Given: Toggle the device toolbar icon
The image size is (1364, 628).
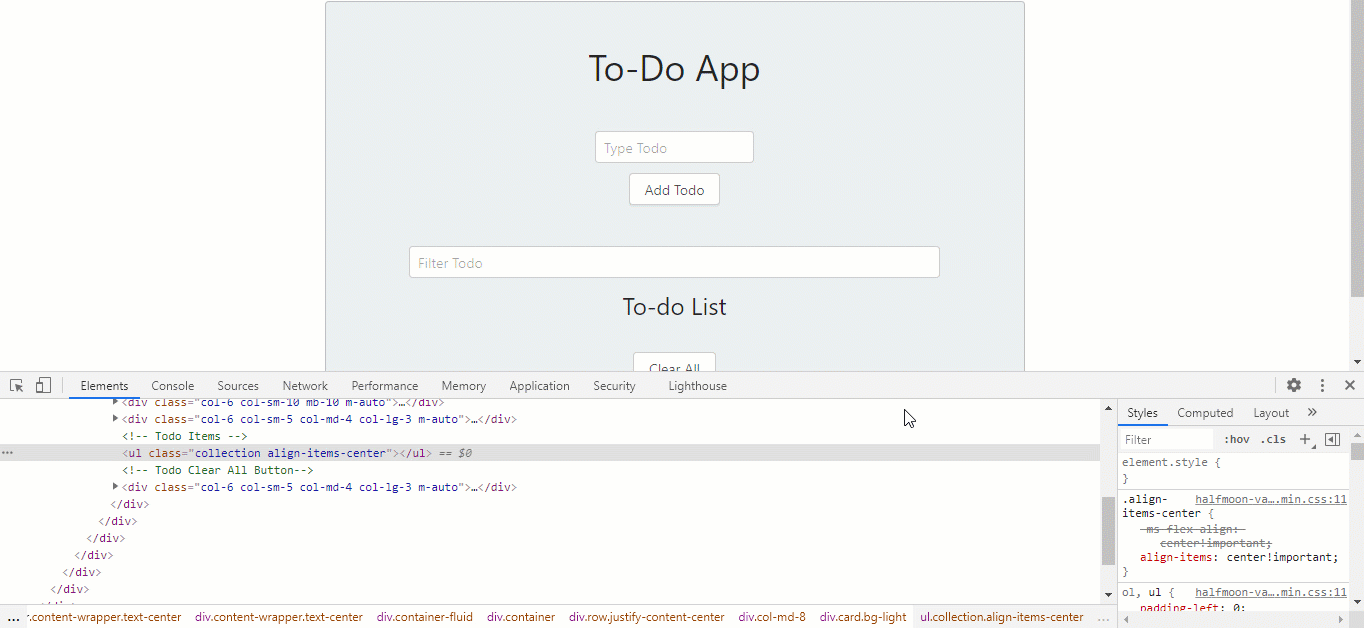Looking at the screenshot, I should [43, 386].
